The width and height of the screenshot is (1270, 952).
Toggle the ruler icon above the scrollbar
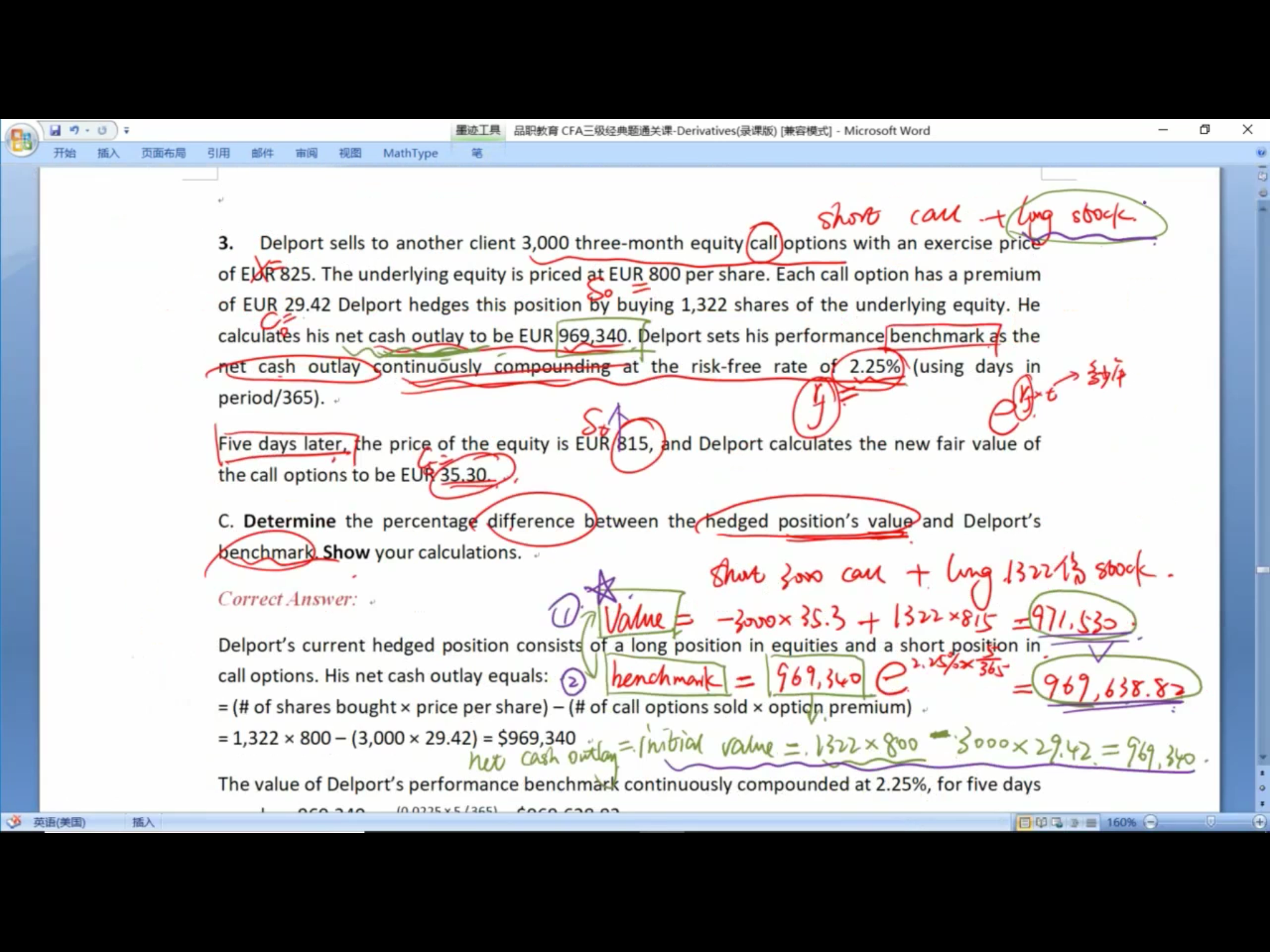(x=1263, y=175)
